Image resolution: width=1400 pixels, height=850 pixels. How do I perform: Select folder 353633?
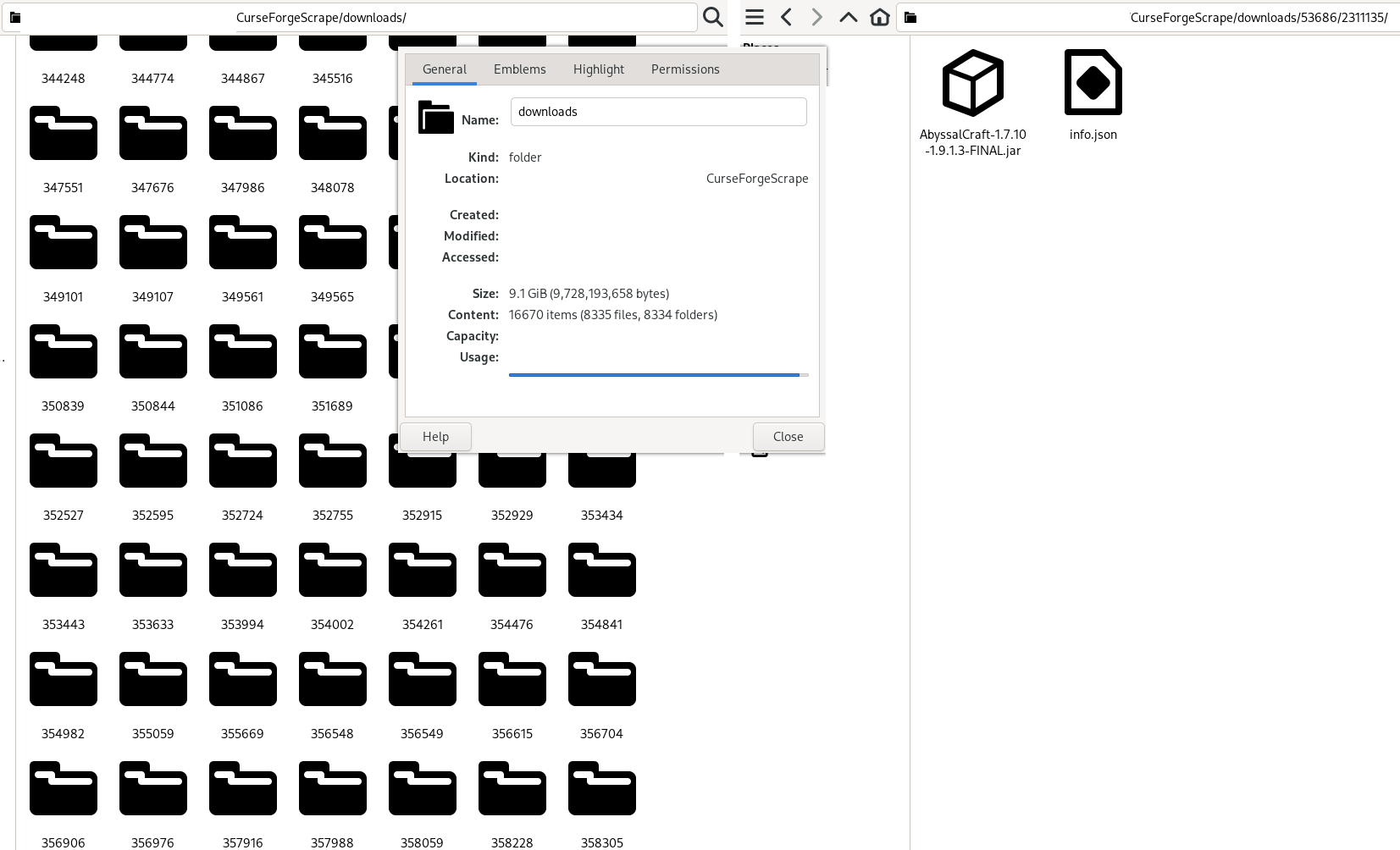[x=153, y=570]
